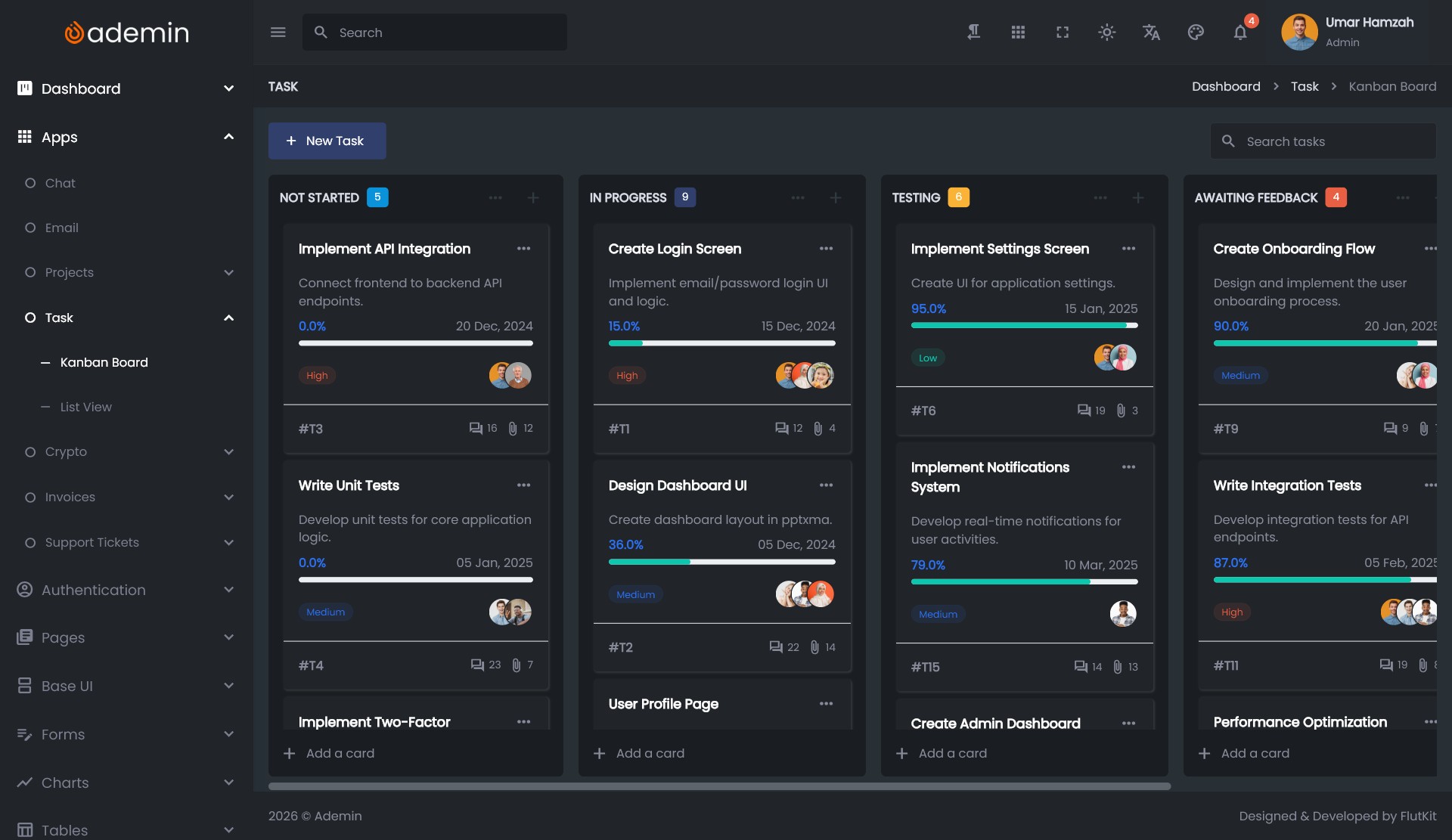
Task: Select Chat in the Apps menu
Action: point(60,183)
